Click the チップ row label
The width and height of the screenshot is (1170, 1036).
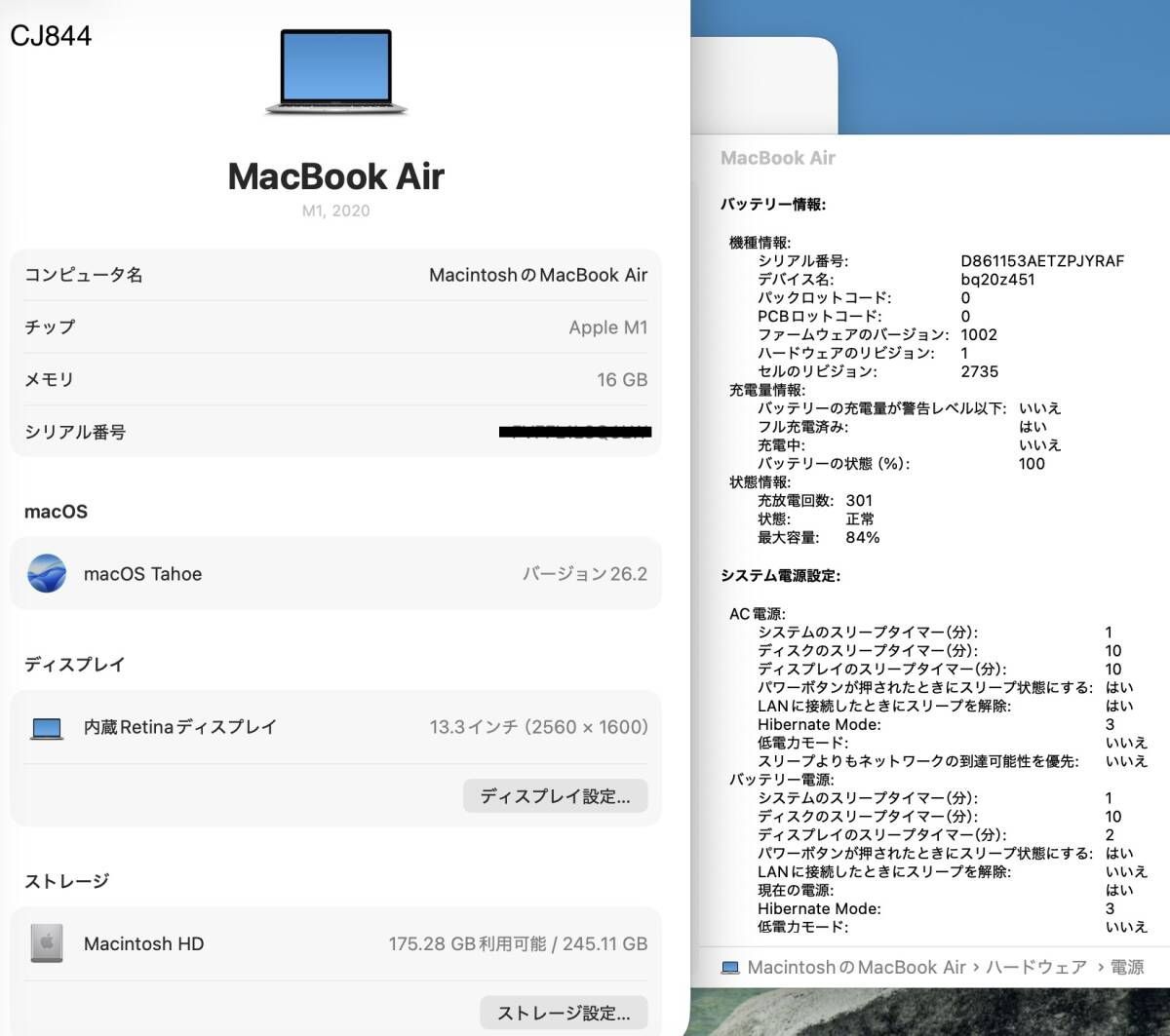[x=50, y=327]
